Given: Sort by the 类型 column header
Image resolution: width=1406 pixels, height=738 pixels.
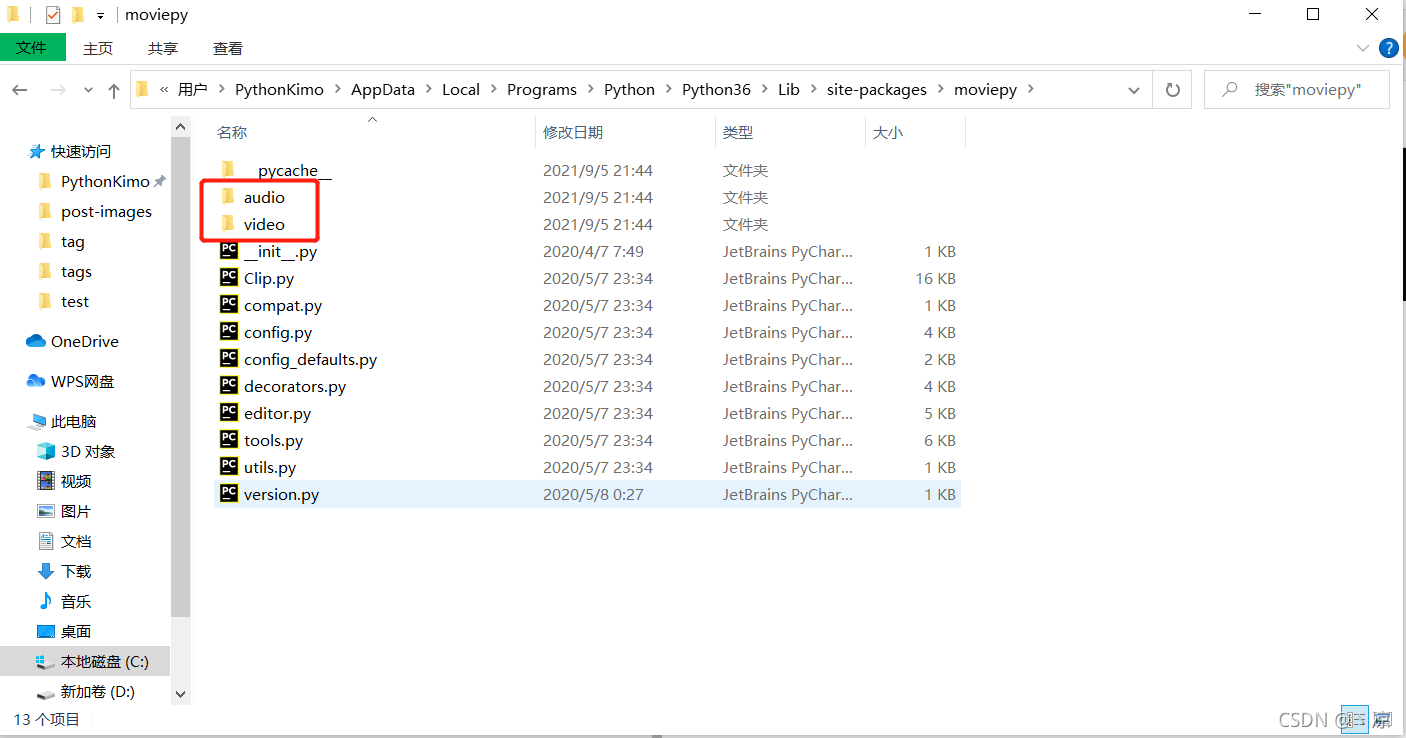Looking at the screenshot, I should click(738, 132).
